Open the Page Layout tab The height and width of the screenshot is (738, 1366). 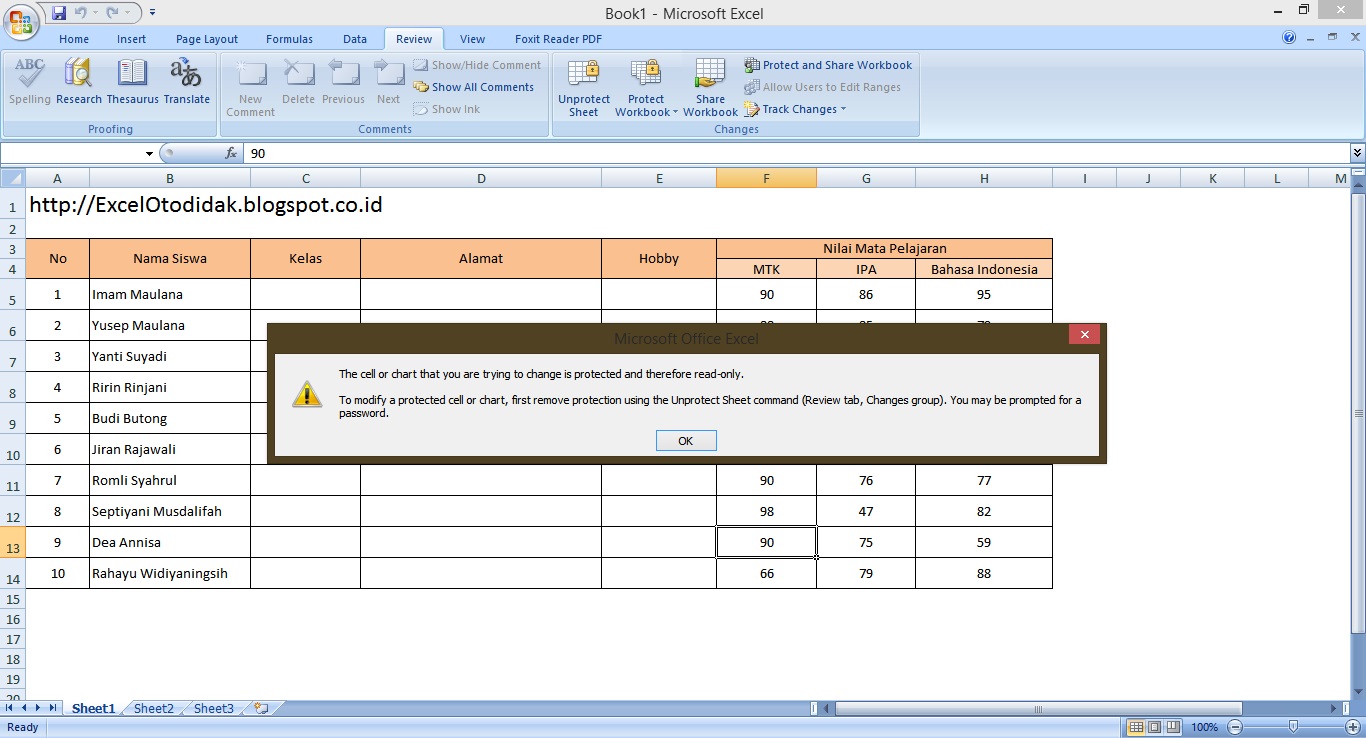[207, 39]
